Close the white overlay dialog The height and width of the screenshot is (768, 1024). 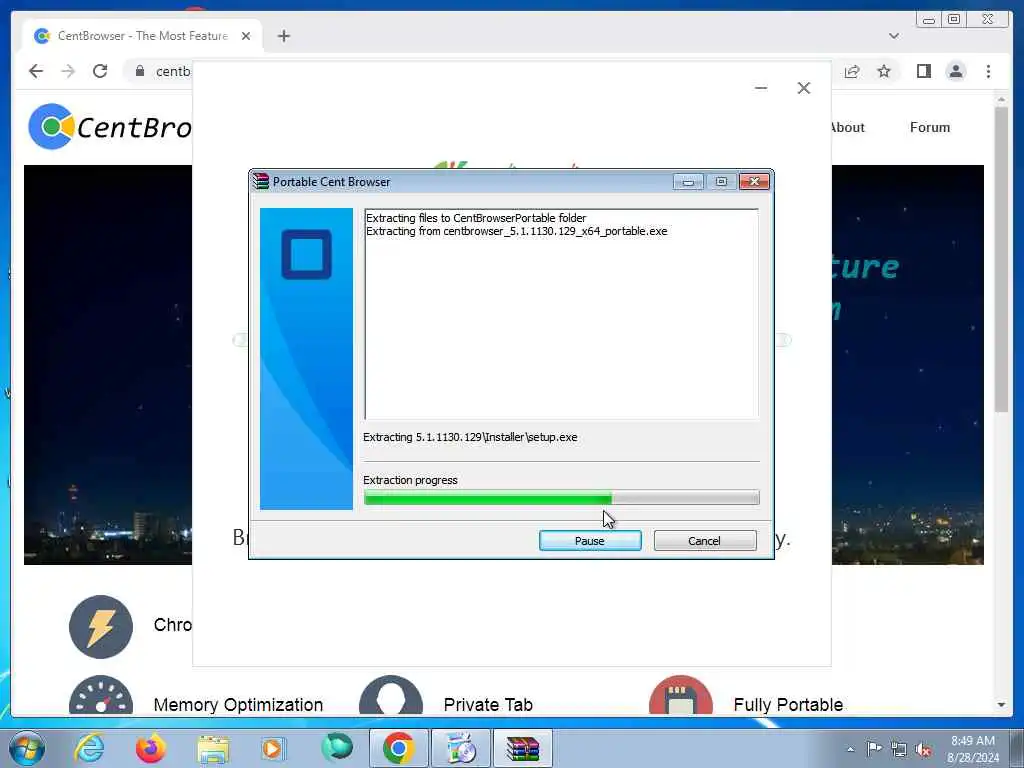804,88
